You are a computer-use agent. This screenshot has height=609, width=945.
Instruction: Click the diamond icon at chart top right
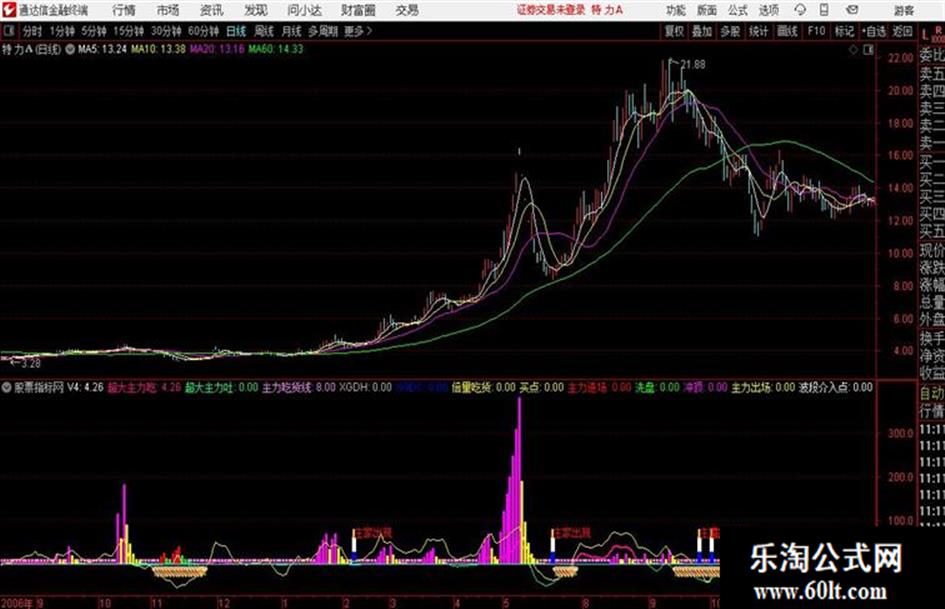[x=853, y=50]
